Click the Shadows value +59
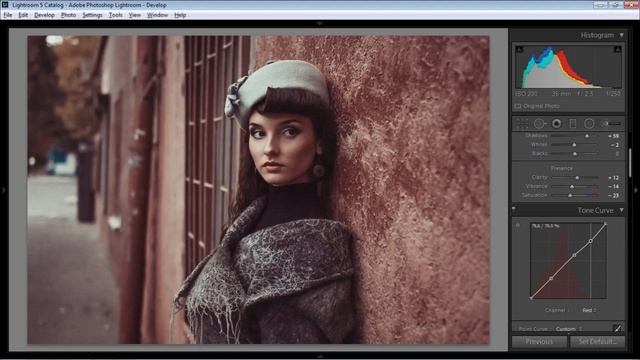 [x=613, y=136]
